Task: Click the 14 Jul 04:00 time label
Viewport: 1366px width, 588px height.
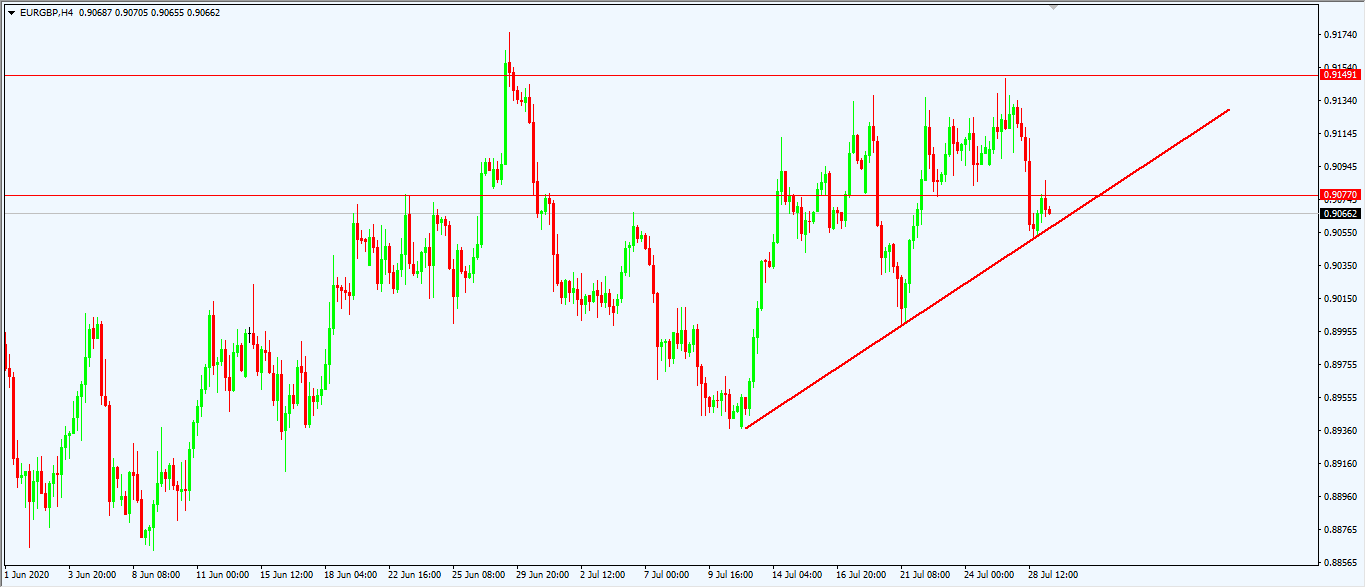Action: pyautogui.click(x=797, y=575)
